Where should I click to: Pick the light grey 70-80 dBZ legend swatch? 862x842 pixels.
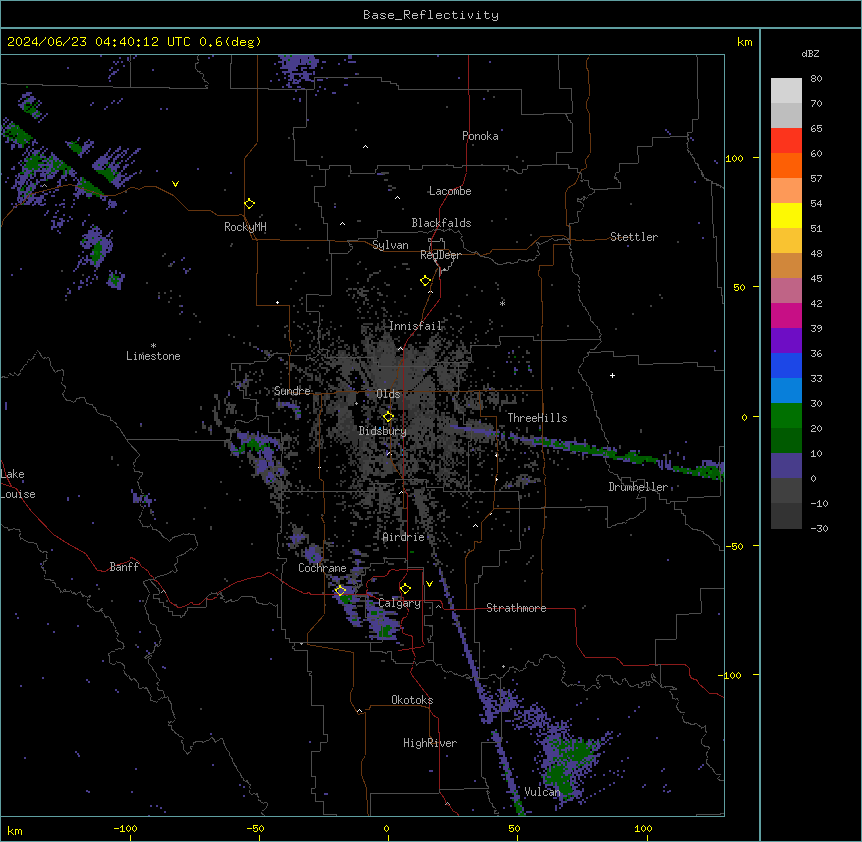(x=786, y=91)
